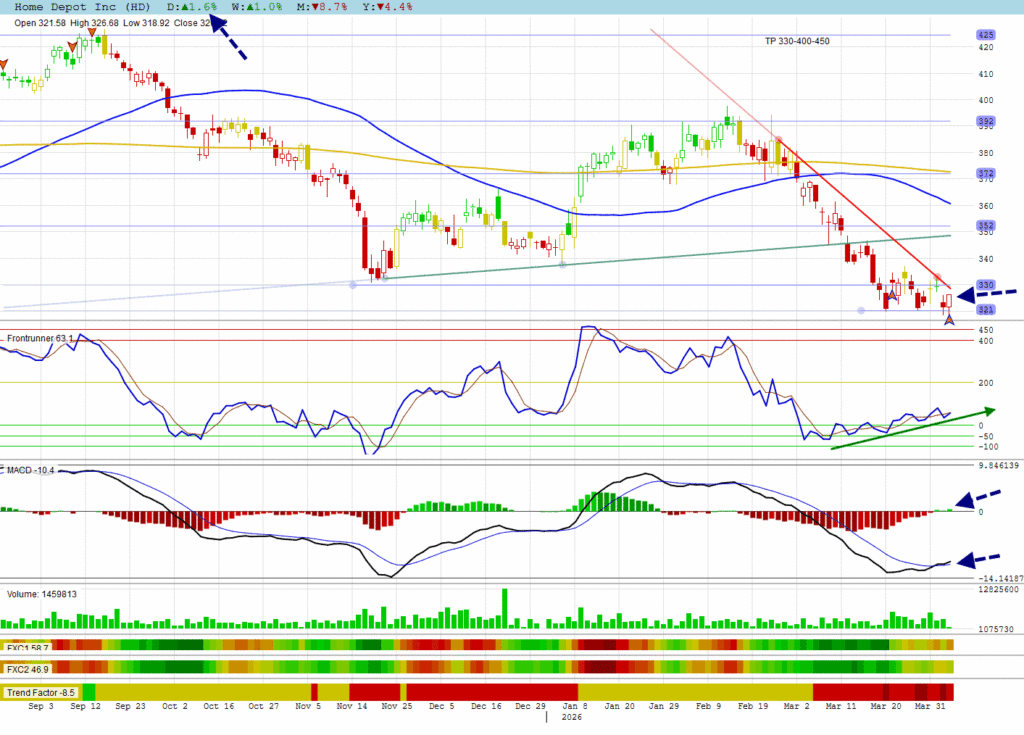Click the Trend Factor -8.5 label
This screenshot has height=735, width=1024.
pos(41,692)
